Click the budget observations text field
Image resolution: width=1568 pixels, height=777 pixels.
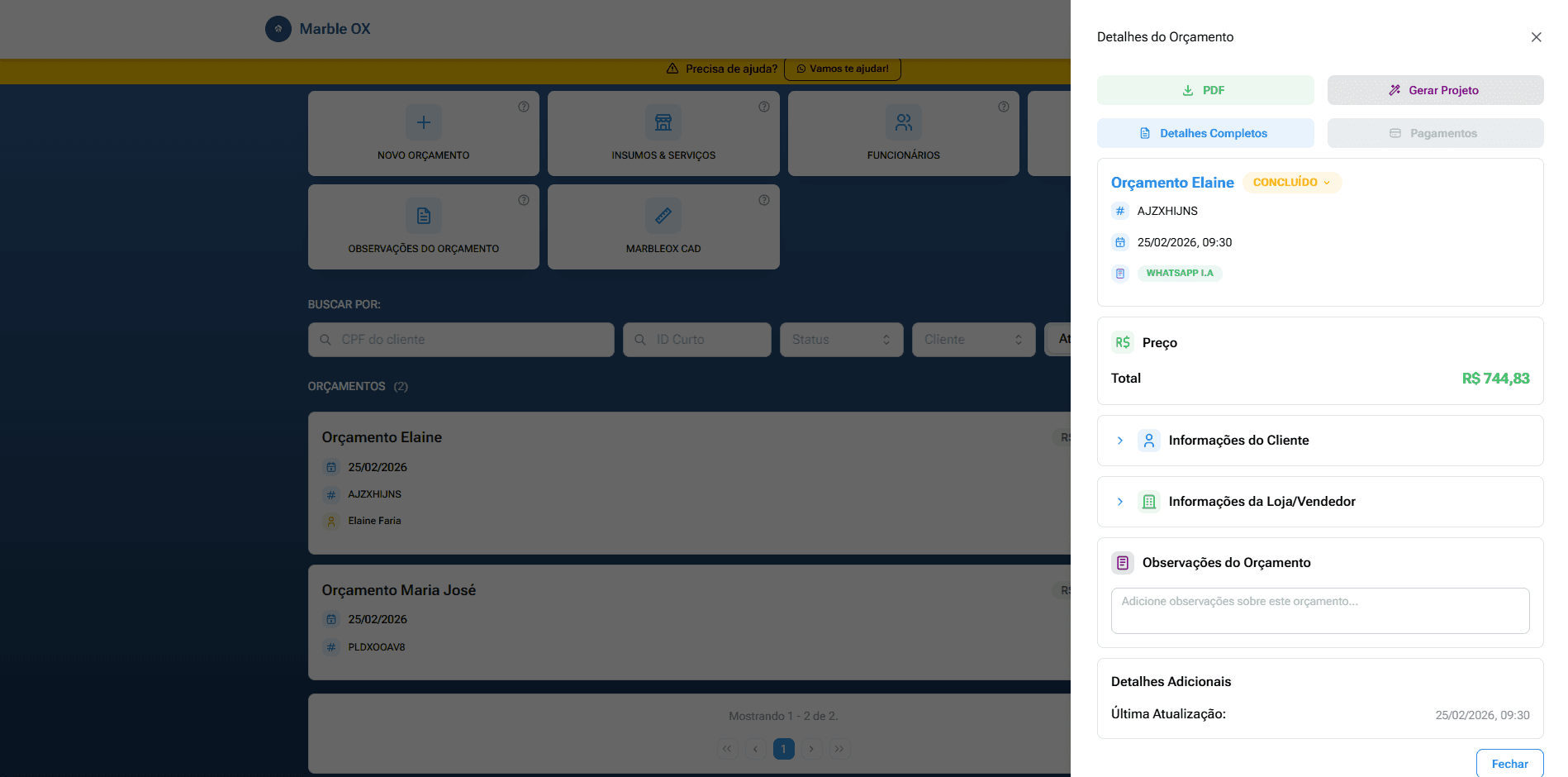1319,611
